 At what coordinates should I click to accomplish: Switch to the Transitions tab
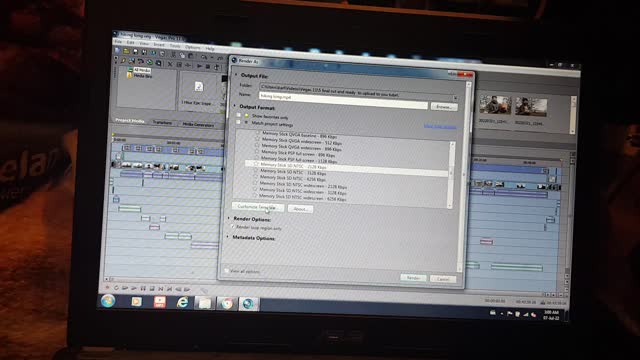tap(162, 122)
